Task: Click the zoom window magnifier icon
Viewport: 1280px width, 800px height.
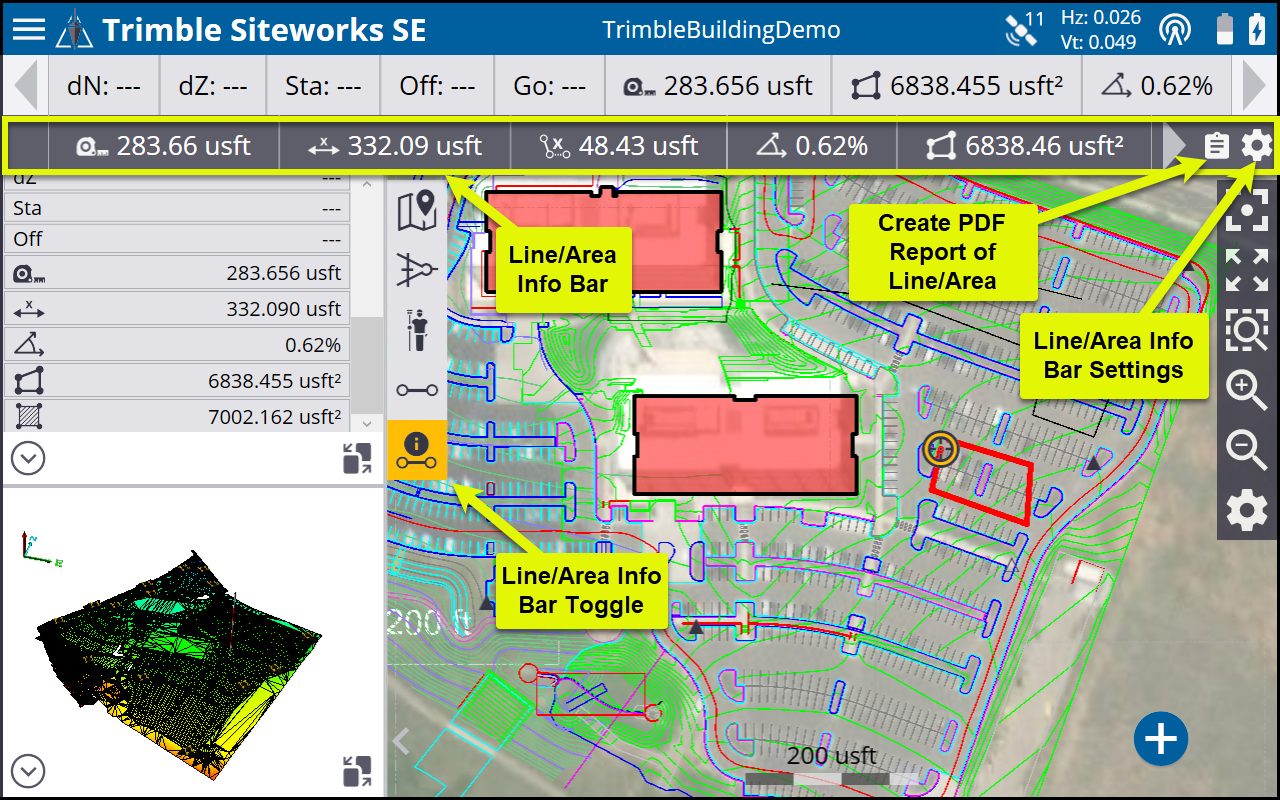Action: (1247, 330)
